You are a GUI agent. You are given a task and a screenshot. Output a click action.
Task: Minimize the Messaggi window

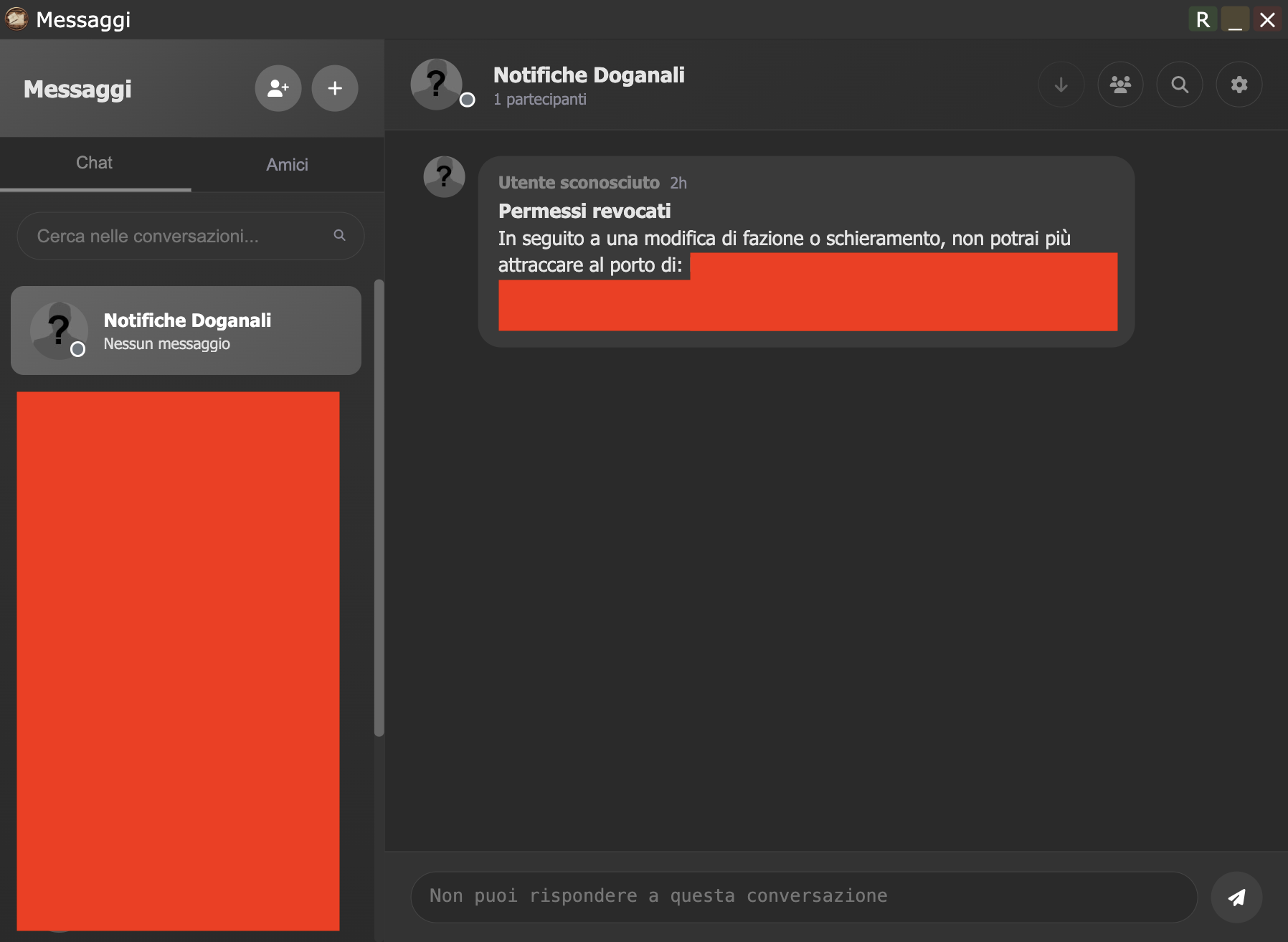coord(1235,19)
